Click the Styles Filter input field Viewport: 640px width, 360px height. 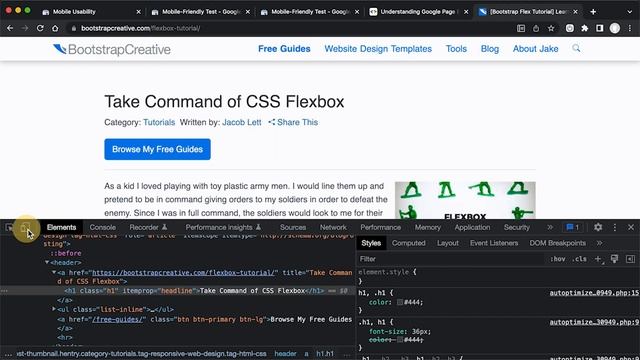pyautogui.click(x=451, y=259)
